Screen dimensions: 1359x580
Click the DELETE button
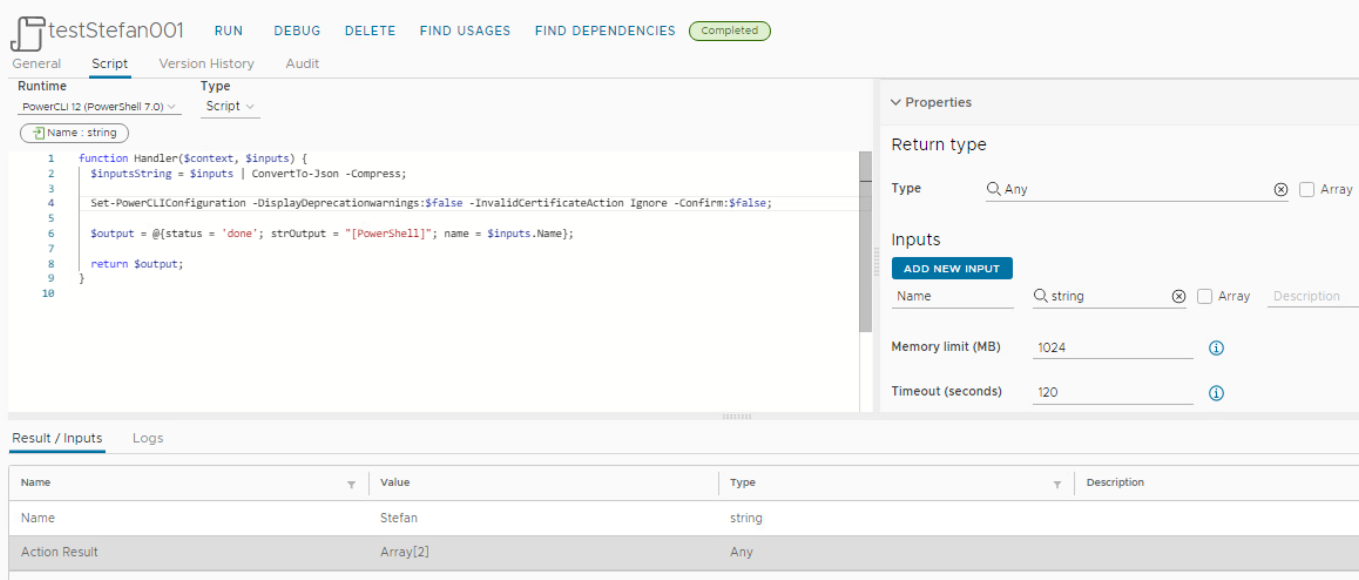pyautogui.click(x=370, y=31)
